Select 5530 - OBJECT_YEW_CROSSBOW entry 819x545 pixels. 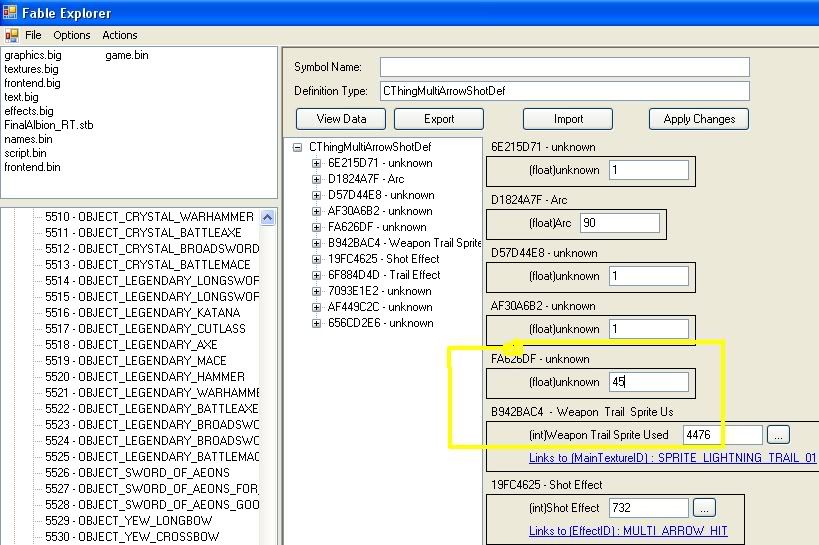point(132,537)
